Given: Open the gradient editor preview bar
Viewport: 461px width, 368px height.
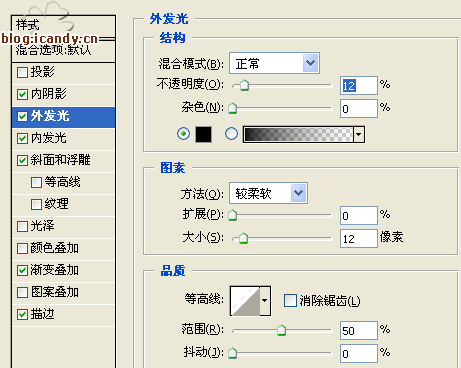Looking at the screenshot, I should coord(298,134).
